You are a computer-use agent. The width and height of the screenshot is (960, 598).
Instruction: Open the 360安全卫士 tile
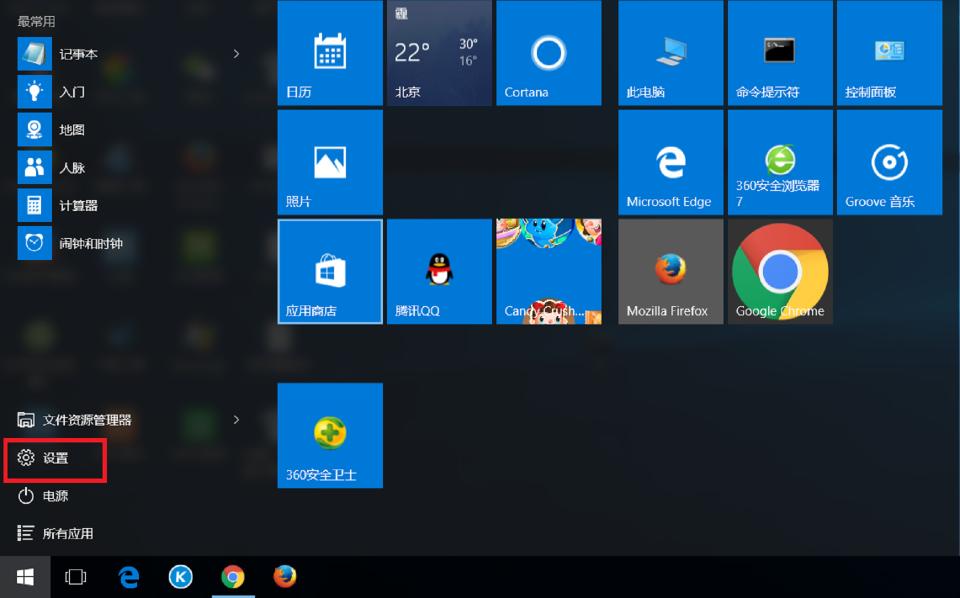329,435
